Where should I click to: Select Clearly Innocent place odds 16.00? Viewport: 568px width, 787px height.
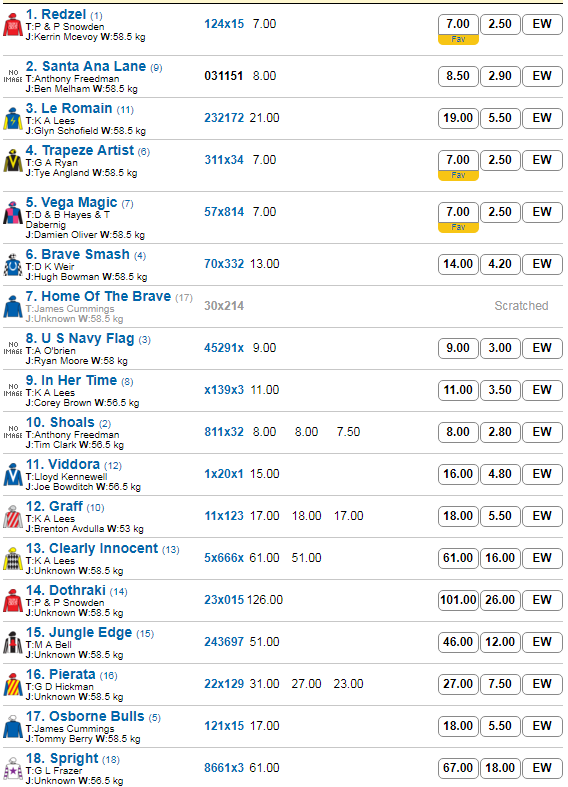coord(500,558)
